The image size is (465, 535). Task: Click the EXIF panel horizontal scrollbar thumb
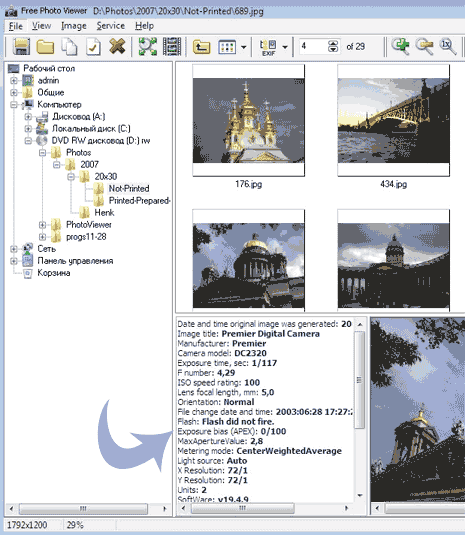point(242,508)
